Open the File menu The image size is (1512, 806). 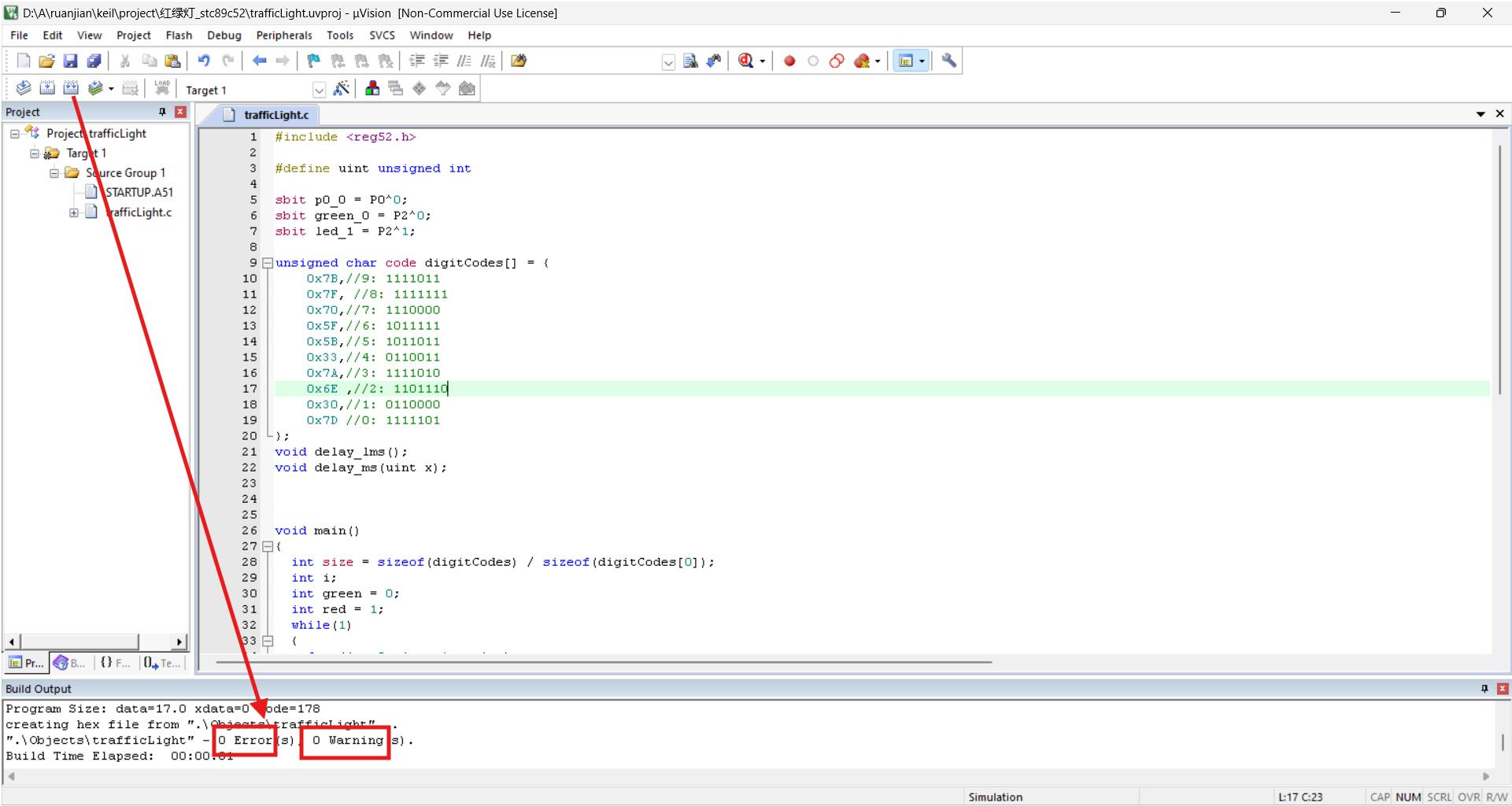[19, 35]
